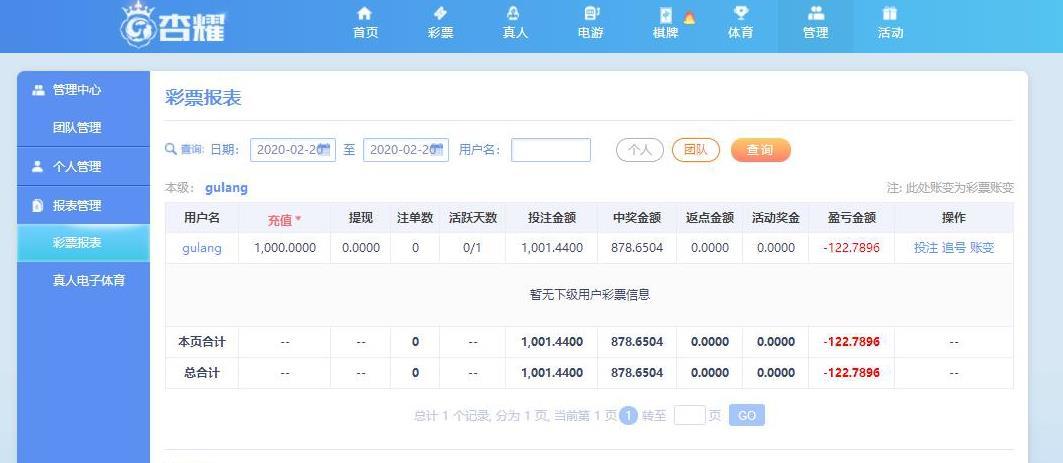This screenshot has width=1063, height=463.
Task: Open the 彩票 lottery section icon
Action: (x=440, y=14)
